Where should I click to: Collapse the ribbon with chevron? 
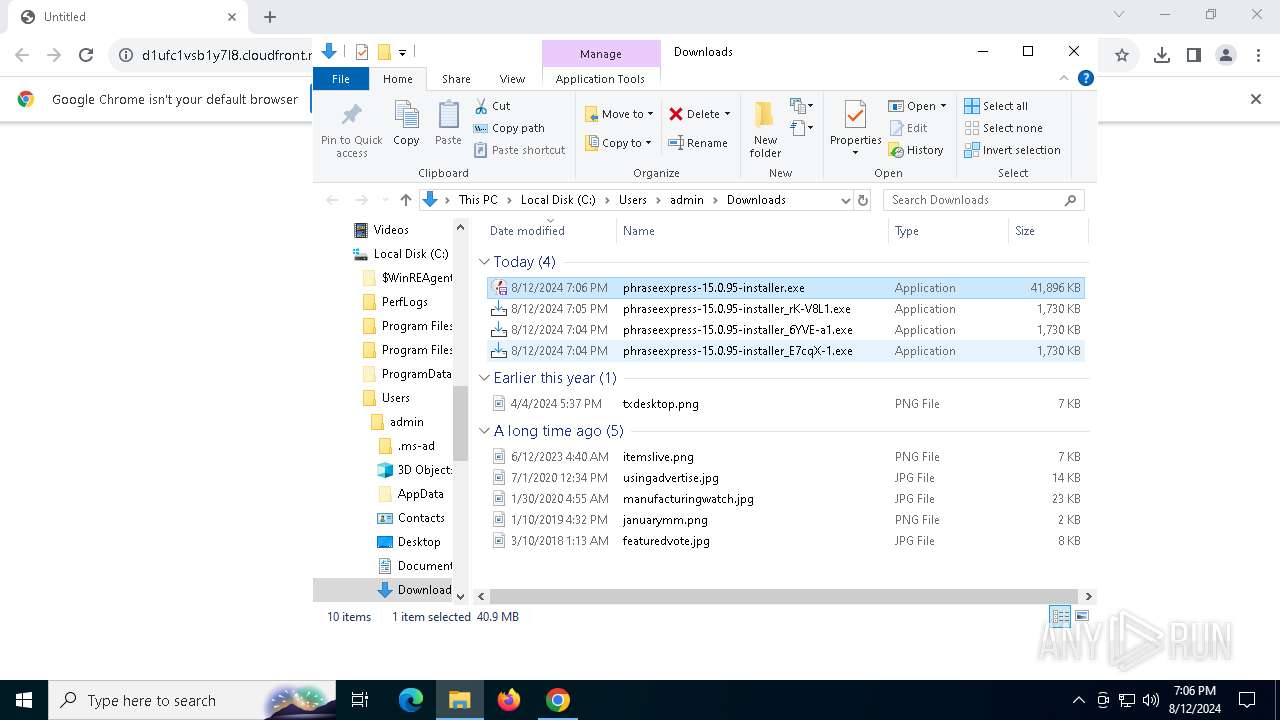1064,78
